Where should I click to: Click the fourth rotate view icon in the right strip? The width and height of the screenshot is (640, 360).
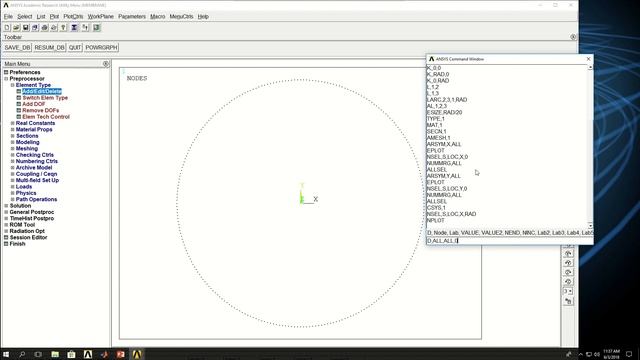568,282
